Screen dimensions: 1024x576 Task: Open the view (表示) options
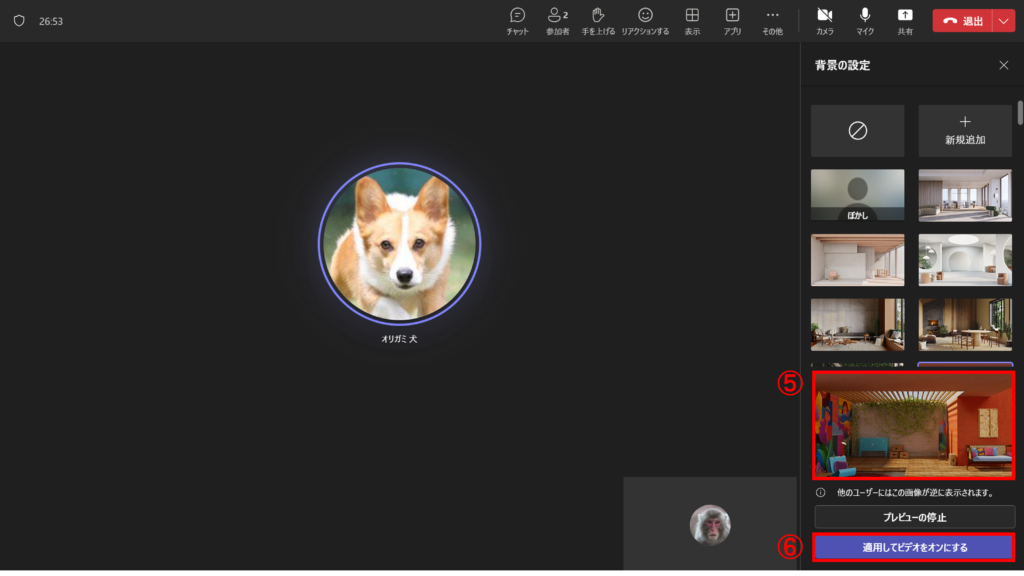coord(692,20)
